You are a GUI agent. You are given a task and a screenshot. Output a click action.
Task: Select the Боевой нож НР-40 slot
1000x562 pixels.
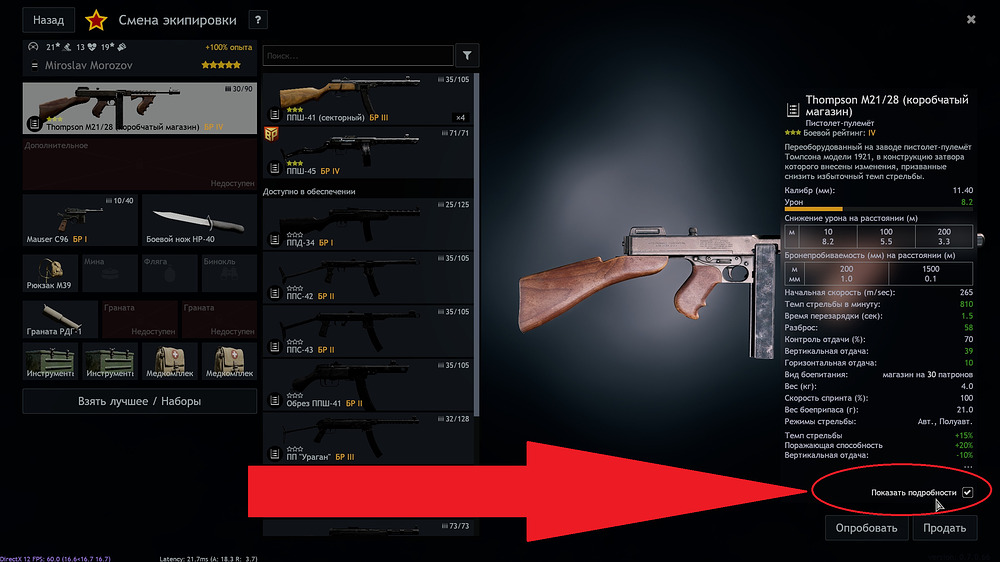(200, 220)
